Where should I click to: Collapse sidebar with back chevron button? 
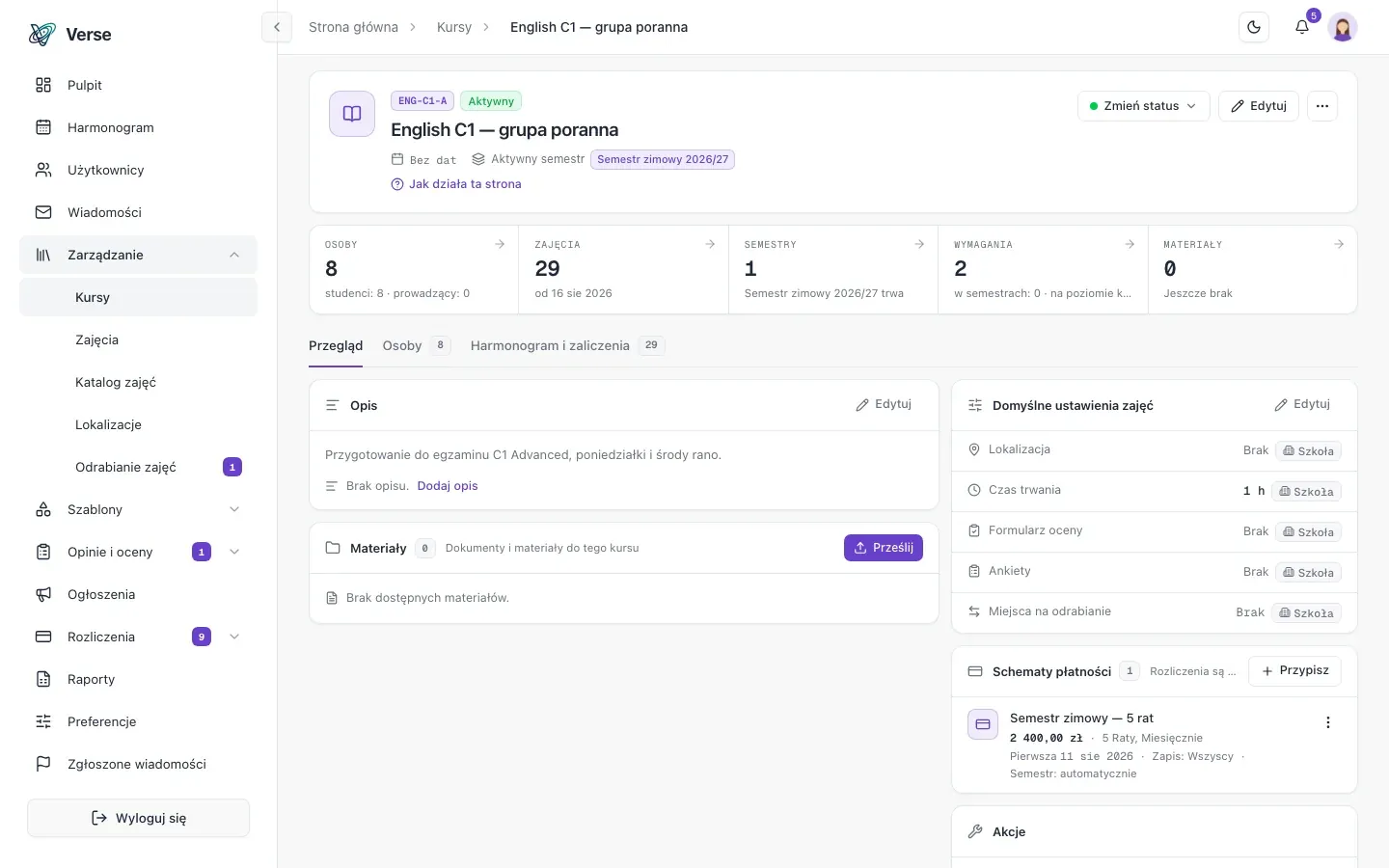[277, 27]
